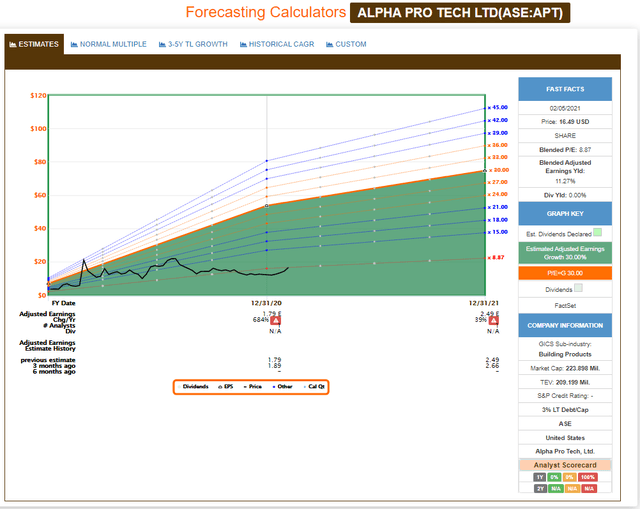This screenshot has height=509, width=640.
Task: Click the GRAPH KEY panel header
Action: point(565,213)
